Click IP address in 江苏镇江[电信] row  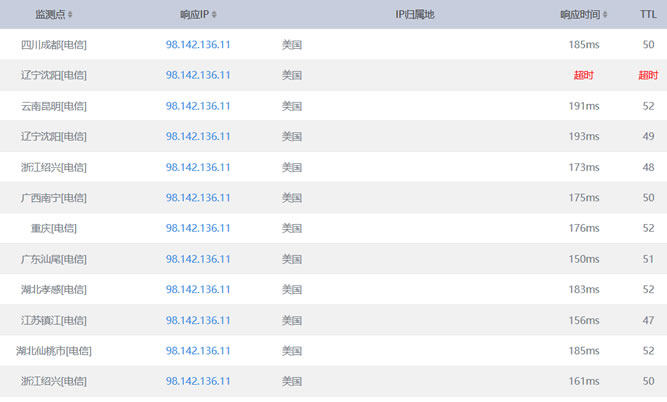198,320
